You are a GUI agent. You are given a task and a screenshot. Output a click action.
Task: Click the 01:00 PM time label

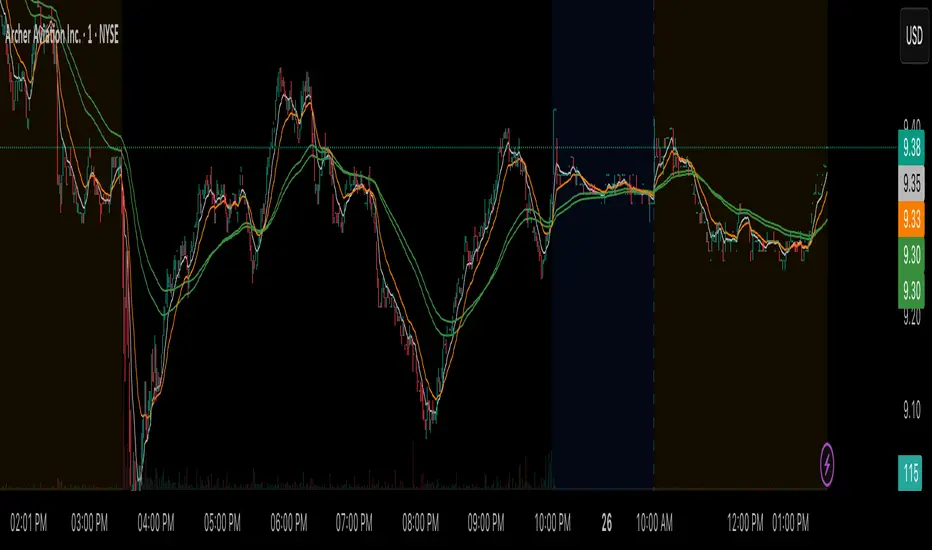[791, 523]
